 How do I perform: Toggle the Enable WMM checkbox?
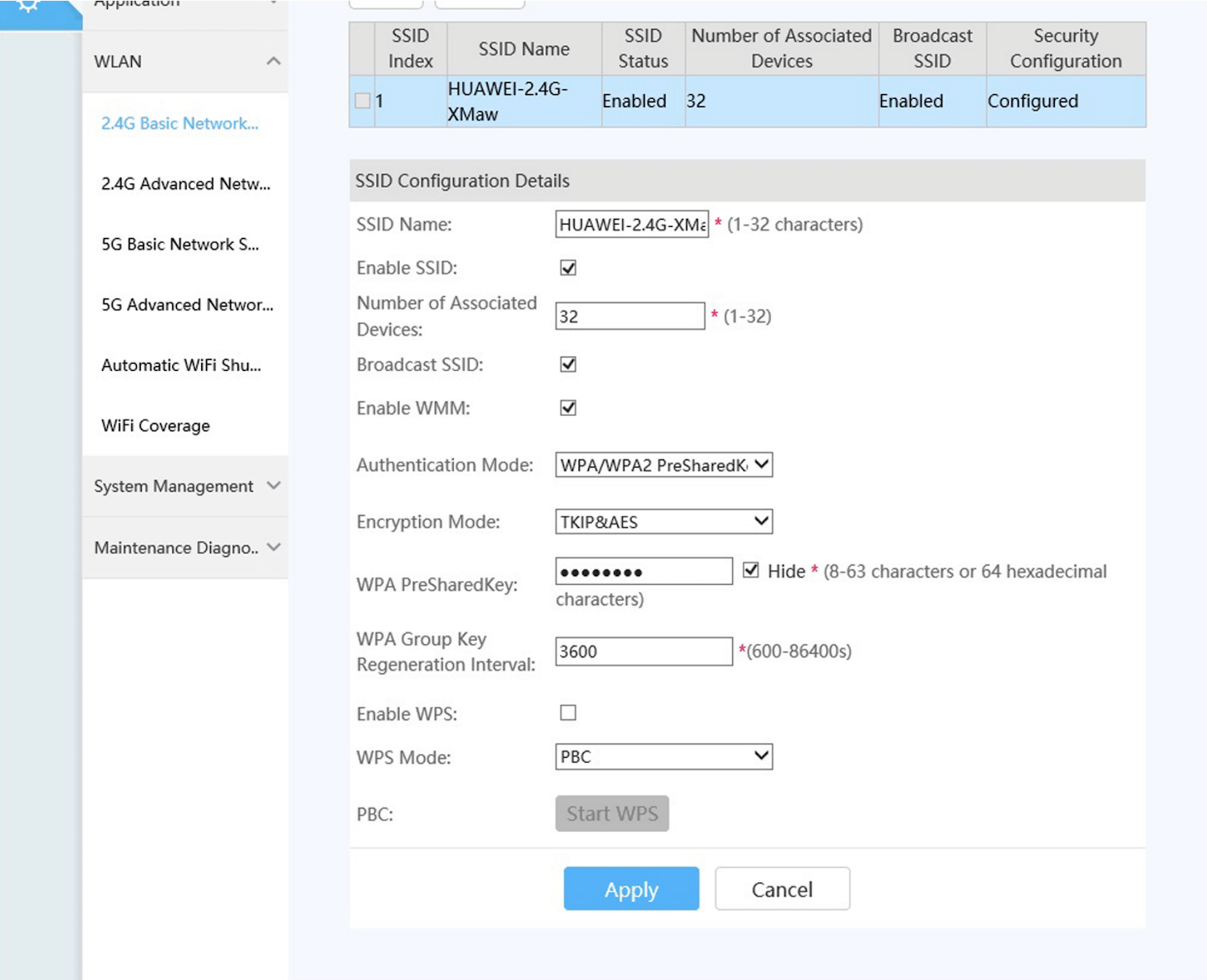click(568, 408)
